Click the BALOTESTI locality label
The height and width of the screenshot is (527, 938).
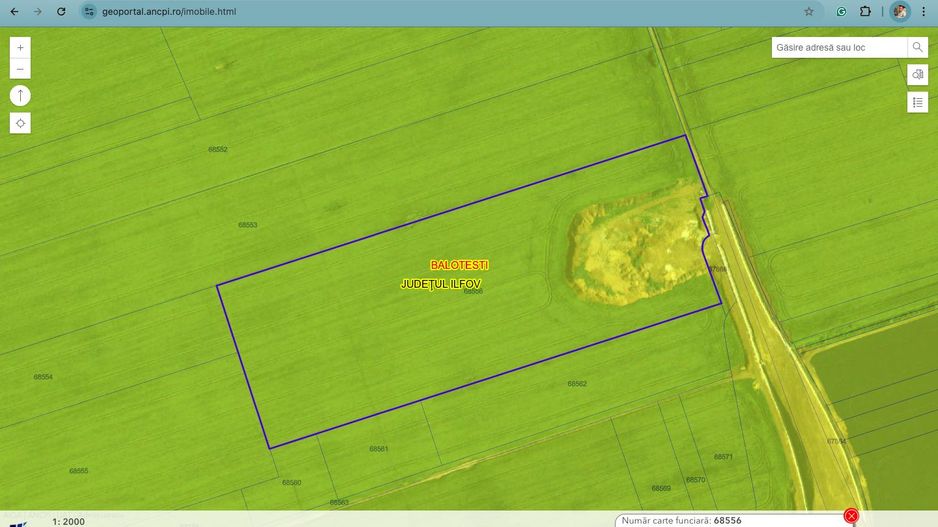tap(459, 265)
